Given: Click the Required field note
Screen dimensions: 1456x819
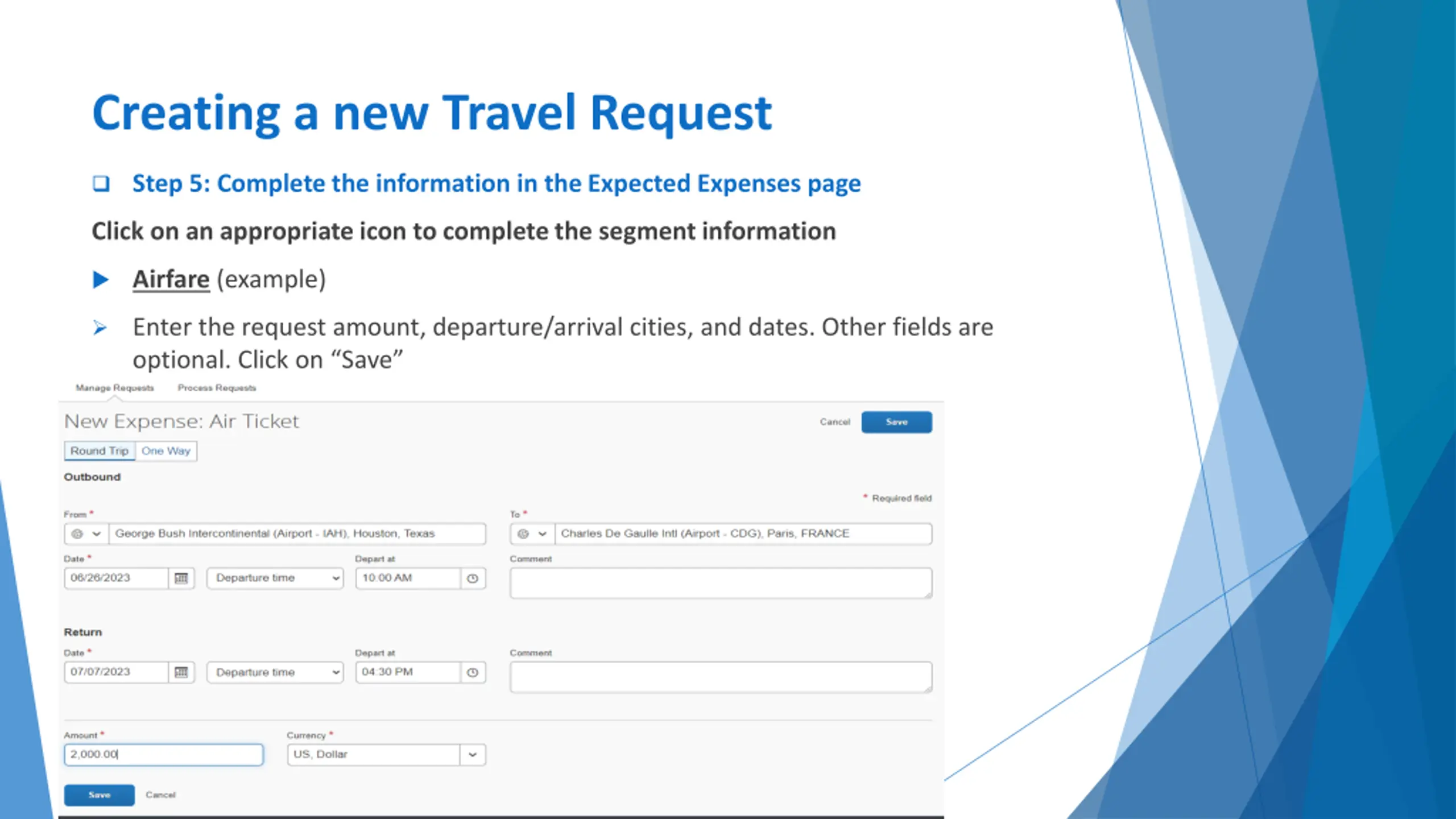Looking at the screenshot, I should tap(897, 498).
